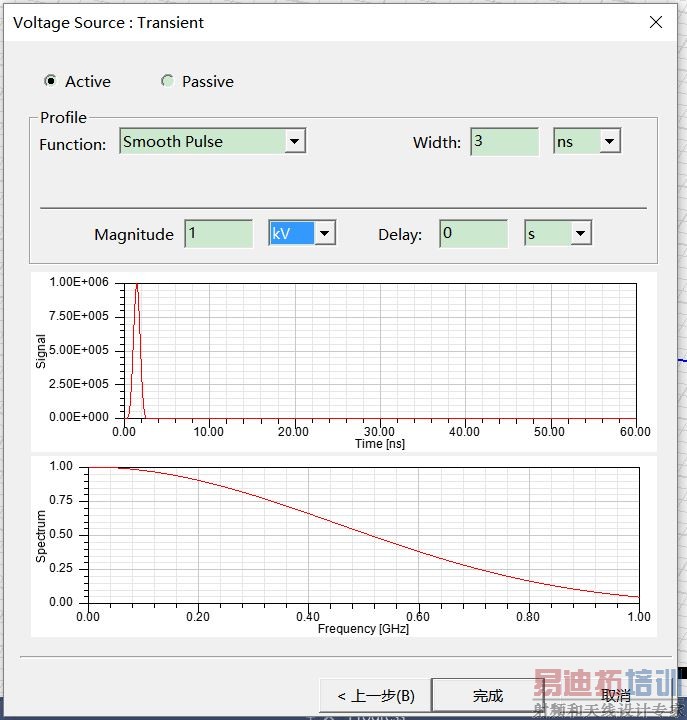
Task: Click the Magnitude label text
Action: pyautogui.click(x=134, y=235)
